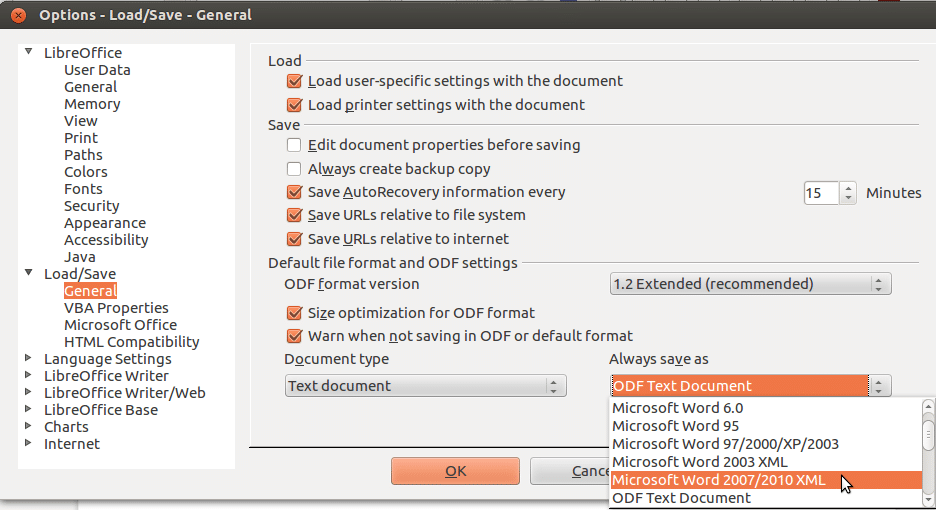Enable Always create backup copy
Image resolution: width=936 pixels, height=510 pixels.
tap(294, 169)
